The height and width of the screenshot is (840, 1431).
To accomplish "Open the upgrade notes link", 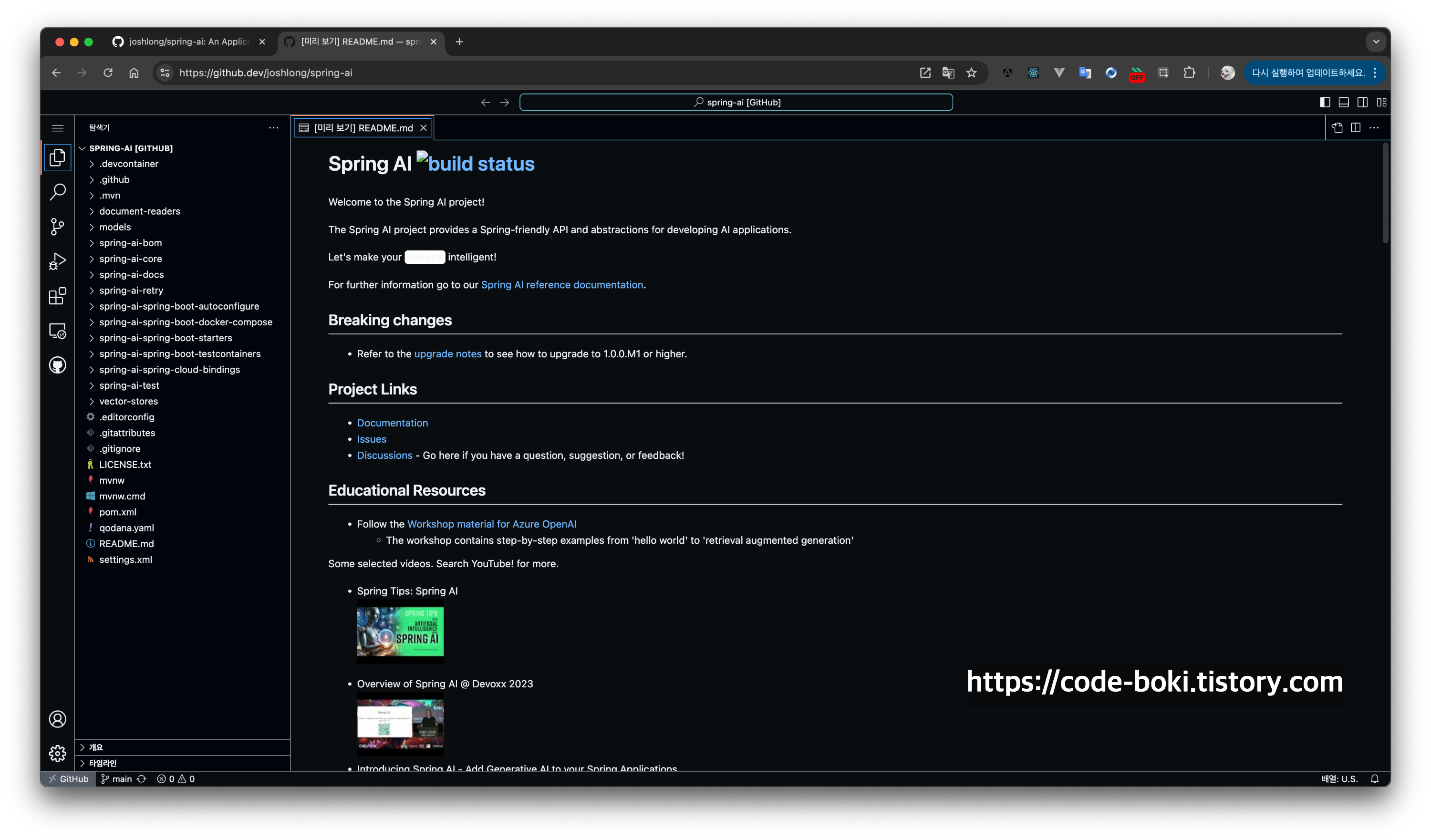I will [x=447, y=354].
